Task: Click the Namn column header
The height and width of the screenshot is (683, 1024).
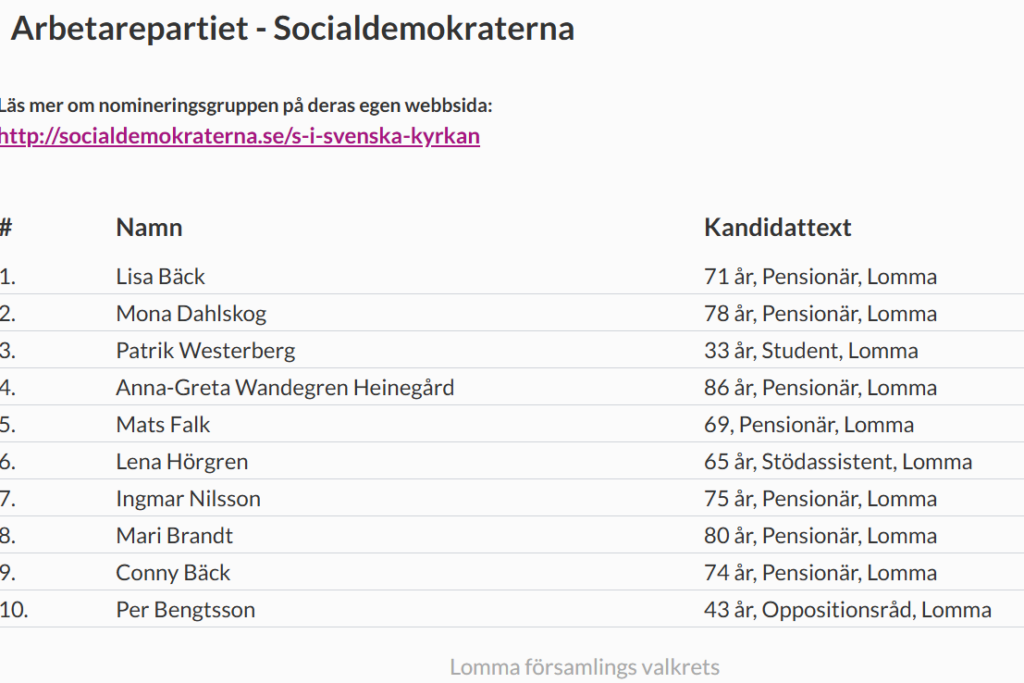Action: click(149, 227)
